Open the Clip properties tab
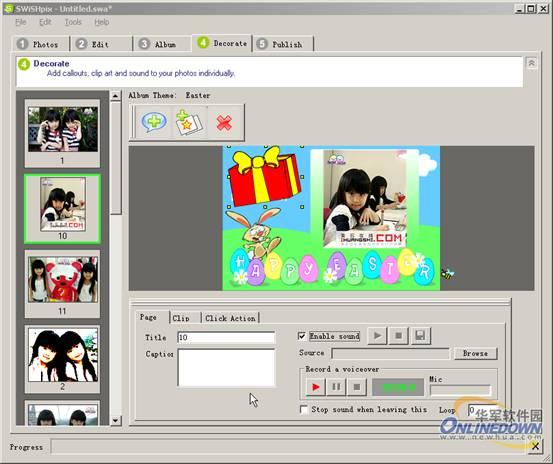This screenshot has height=464, width=553. 185,318
